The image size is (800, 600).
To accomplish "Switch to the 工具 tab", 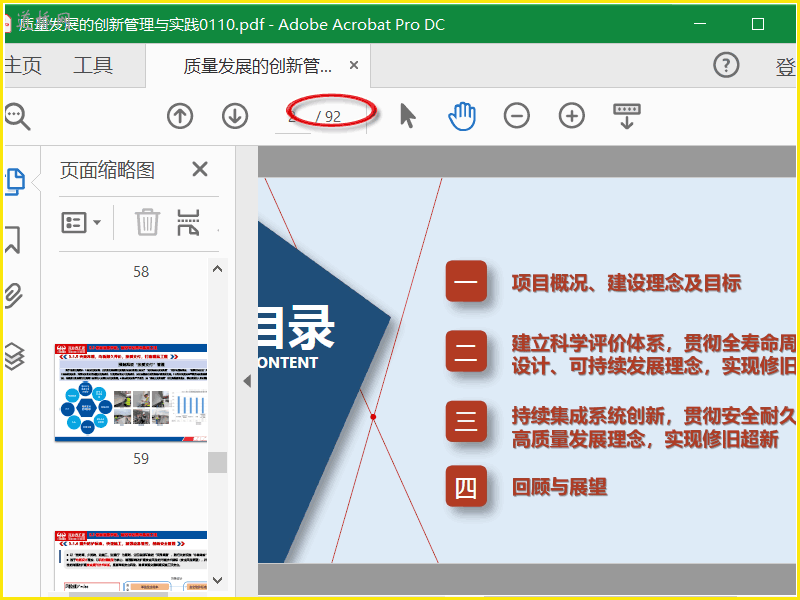I will (93, 65).
